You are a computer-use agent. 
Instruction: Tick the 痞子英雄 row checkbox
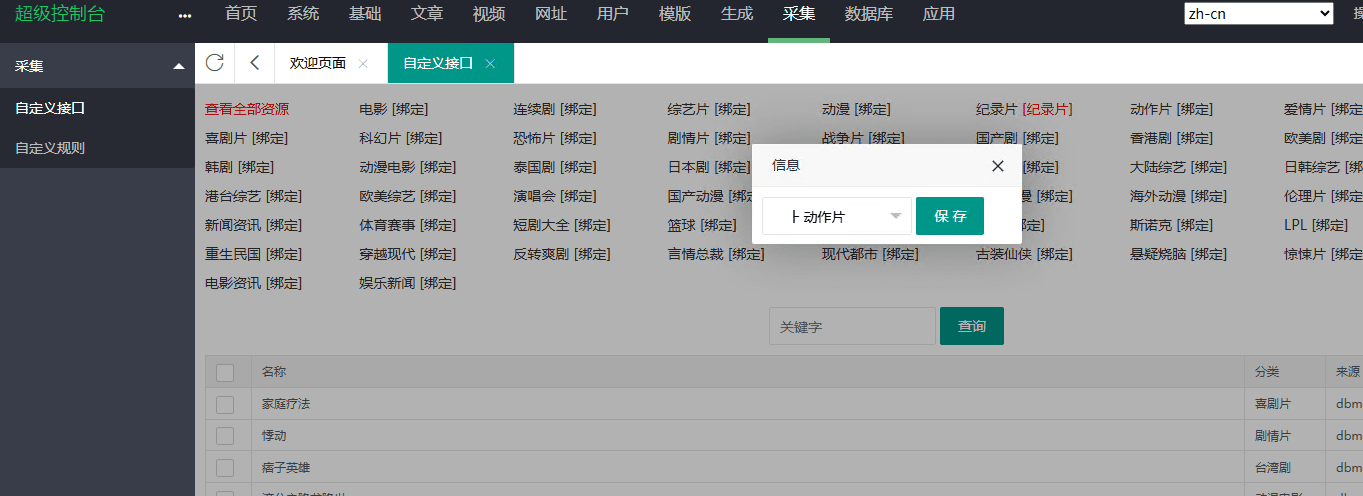pyautogui.click(x=225, y=468)
